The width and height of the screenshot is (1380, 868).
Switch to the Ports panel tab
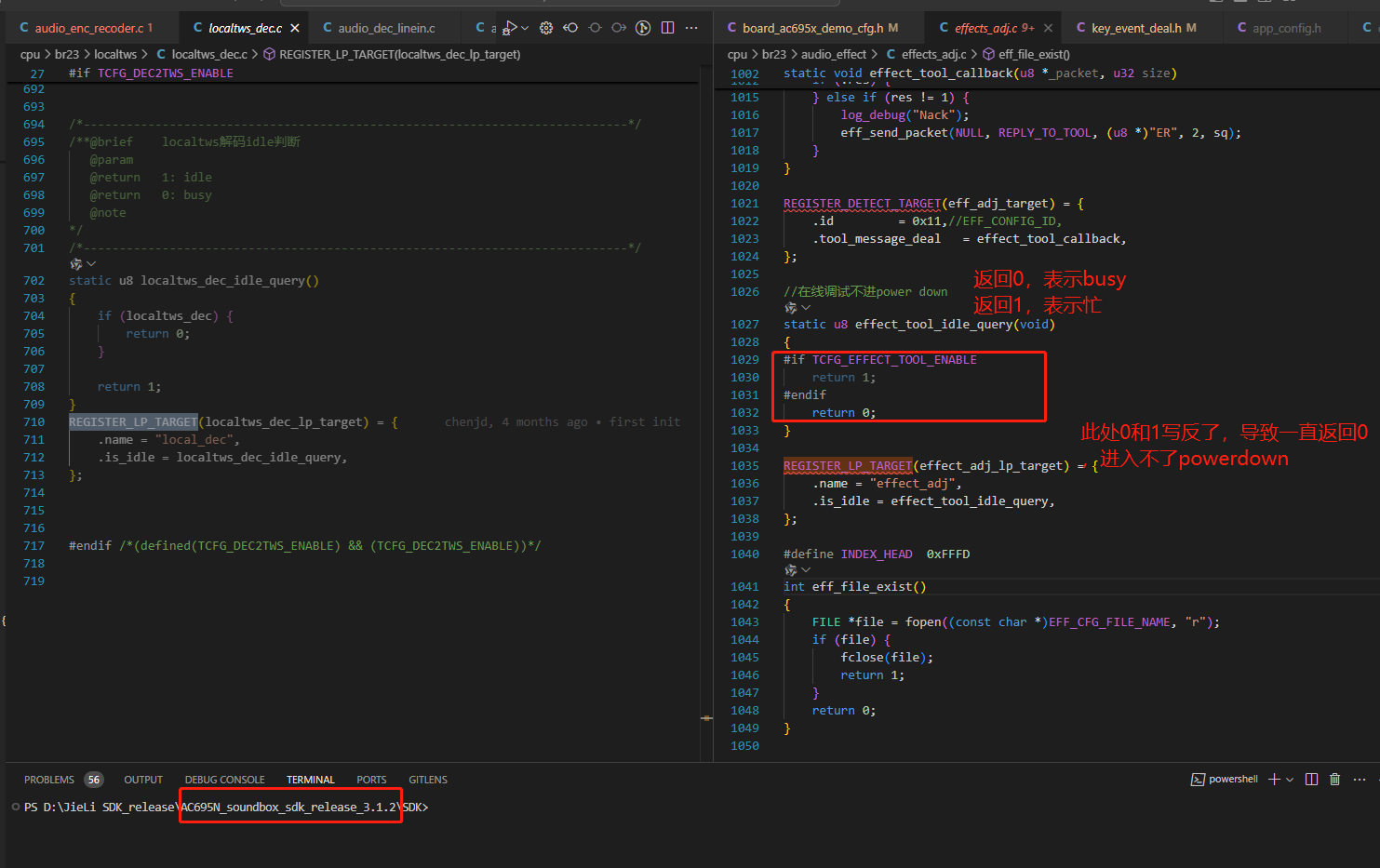coord(371,780)
